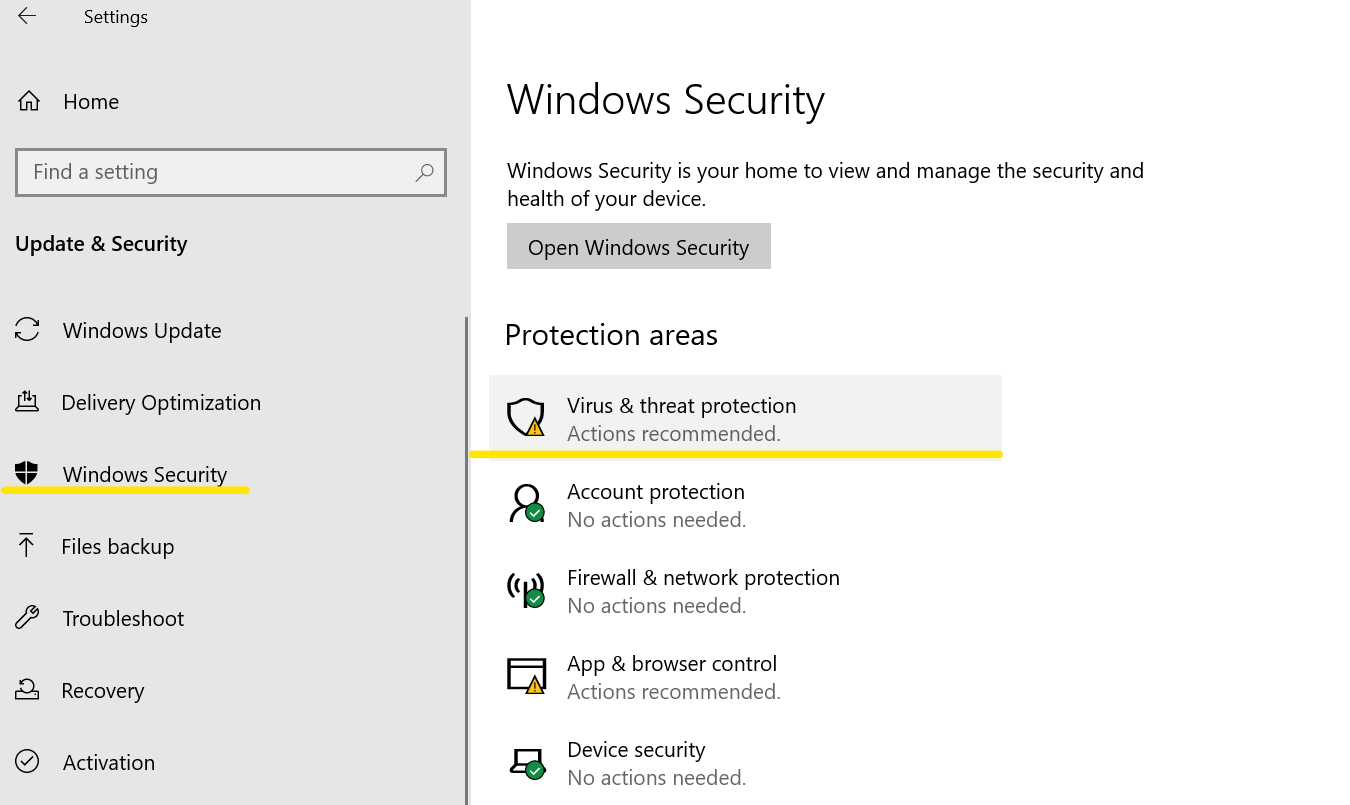Open Account protection area
Image resolution: width=1350 pixels, height=805 pixels.
pyautogui.click(x=656, y=504)
